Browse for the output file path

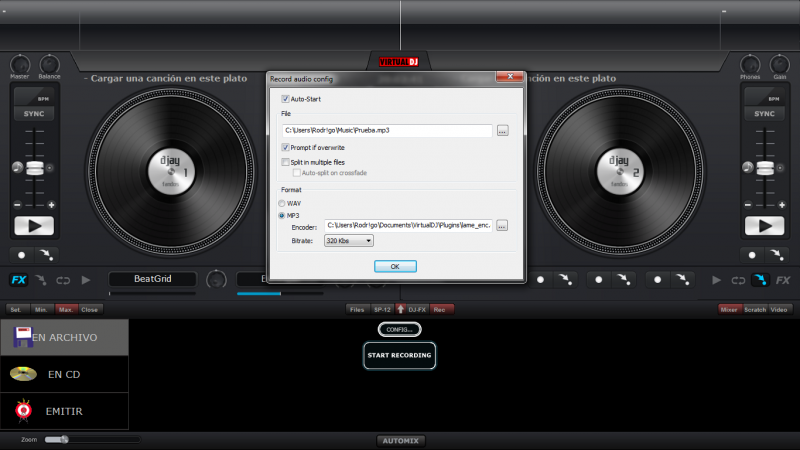[x=503, y=131]
